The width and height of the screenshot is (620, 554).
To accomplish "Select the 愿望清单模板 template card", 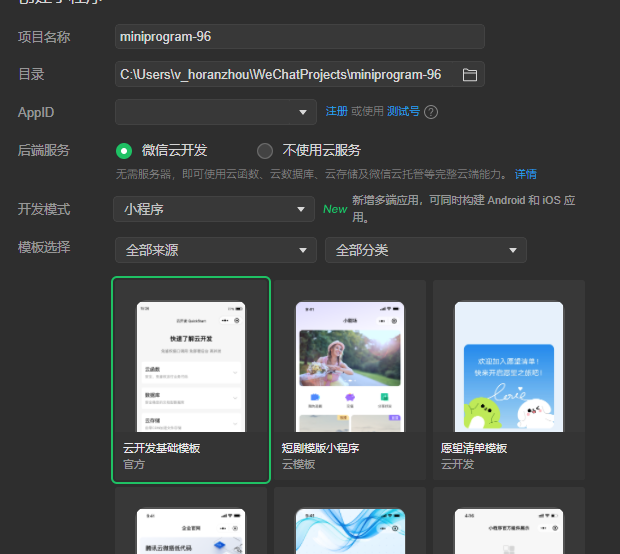I will (509, 380).
